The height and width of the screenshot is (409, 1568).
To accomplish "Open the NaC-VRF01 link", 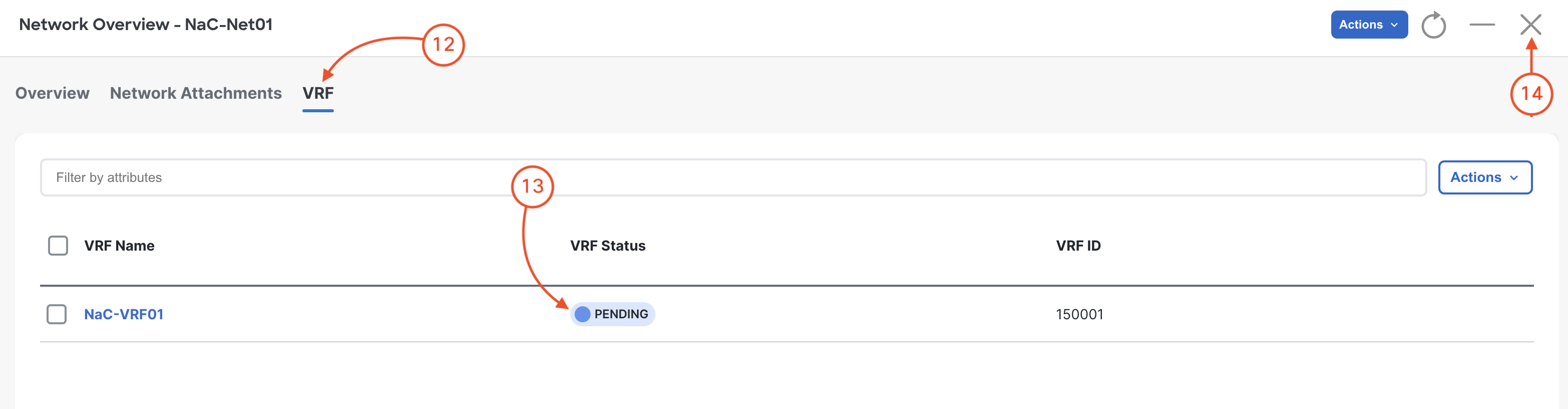I will (x=124, y=314).
